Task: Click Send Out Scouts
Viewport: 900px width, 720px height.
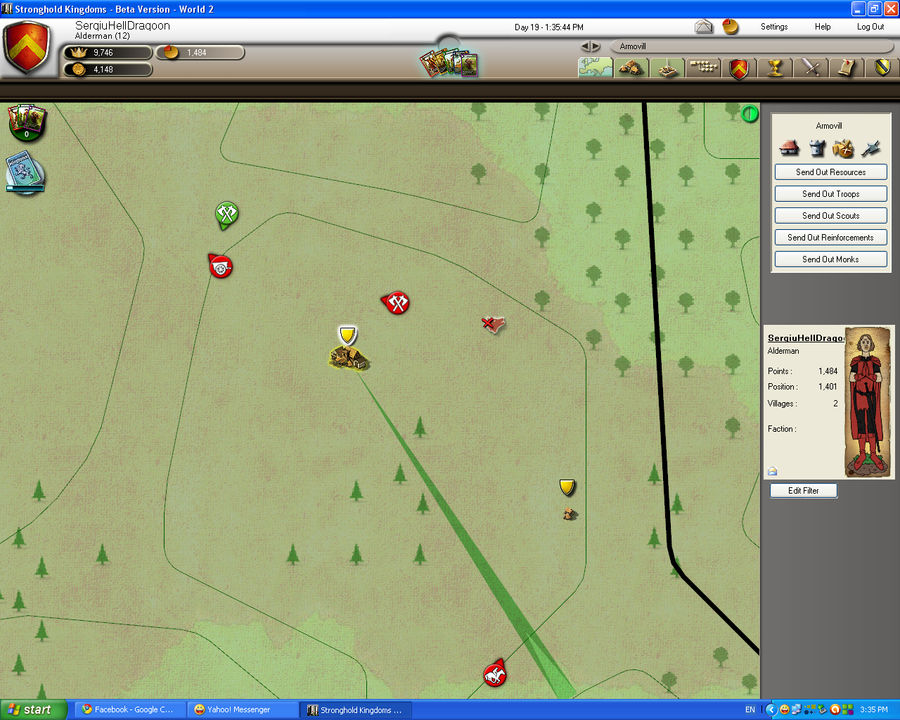Action: 831,215
